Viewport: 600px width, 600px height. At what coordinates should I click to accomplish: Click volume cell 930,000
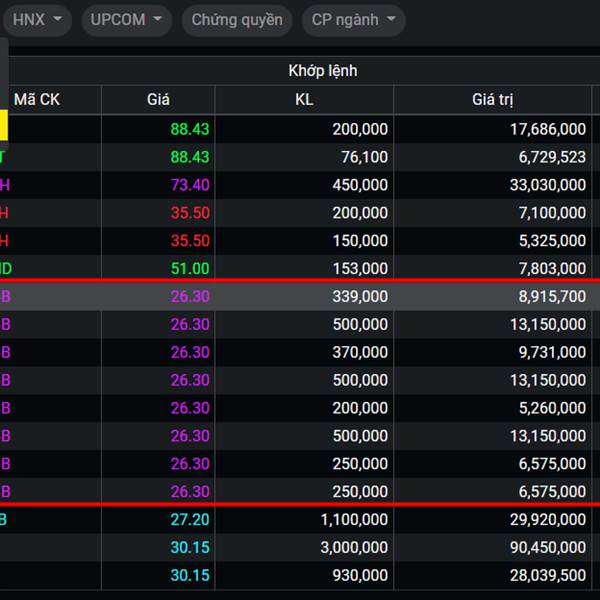360,576
